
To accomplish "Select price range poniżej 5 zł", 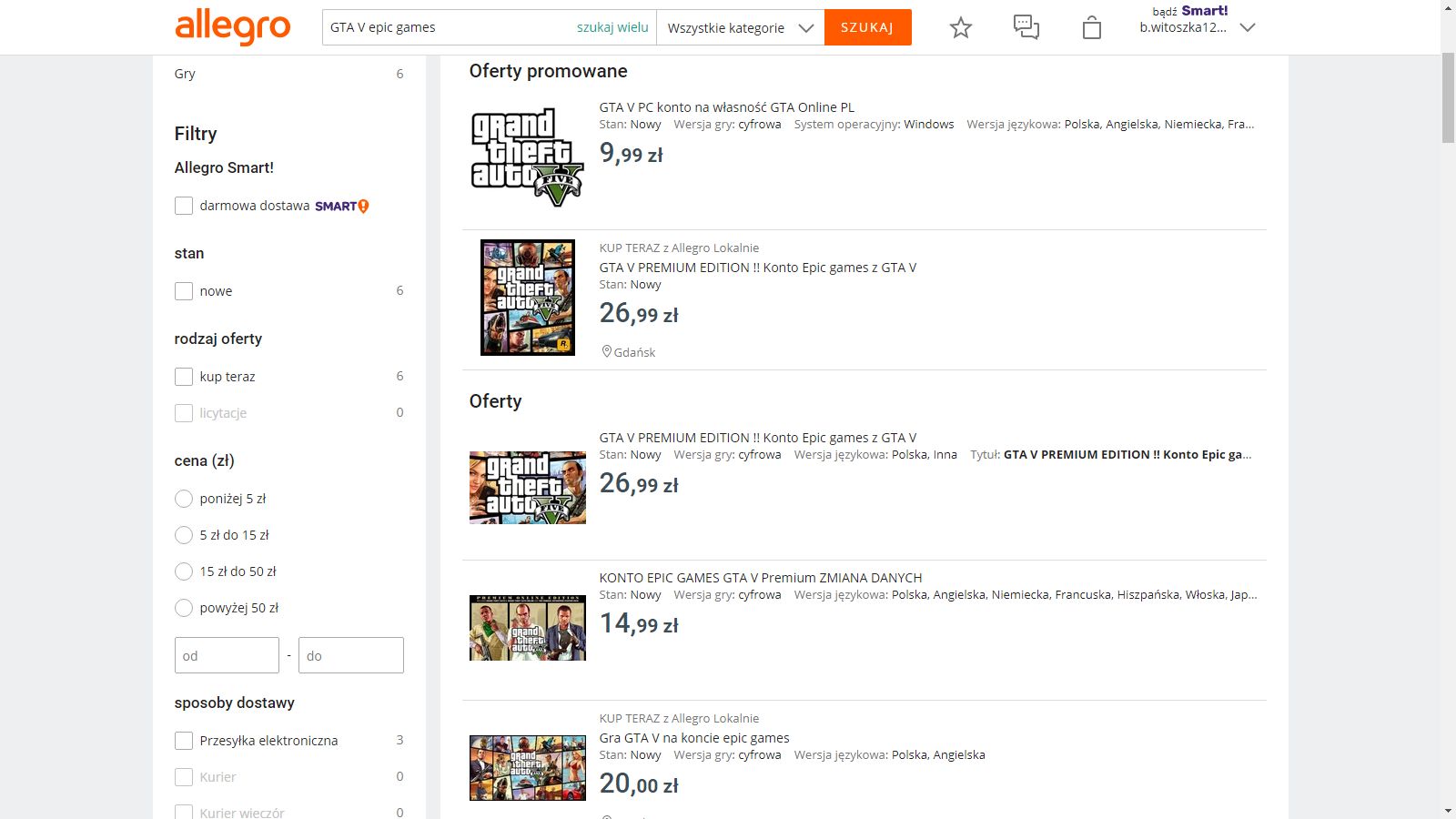I will (184, 499).
